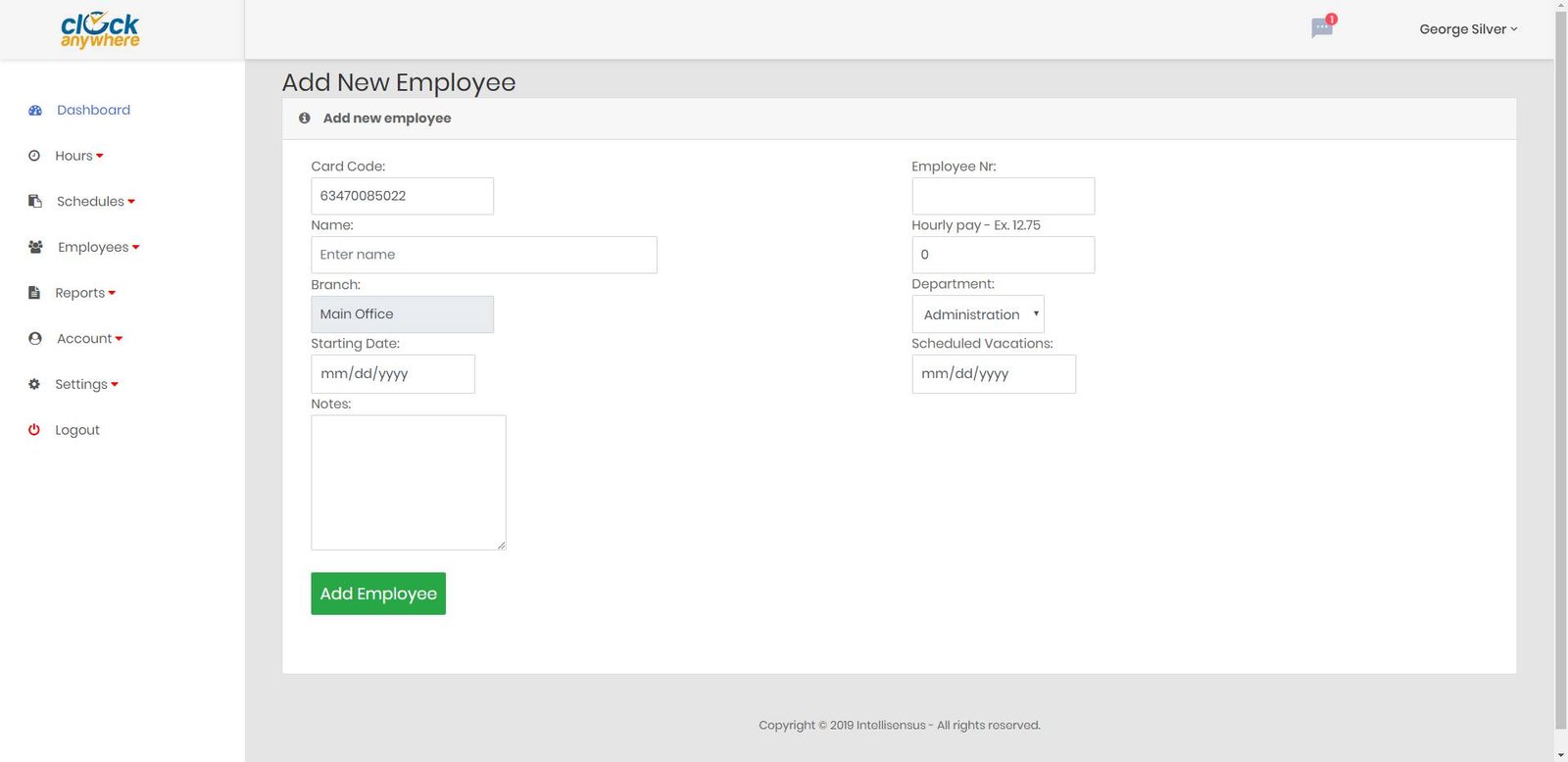Click the red Logout power icon
Viewport: 1568px width, 762px height.
point(34,430)
